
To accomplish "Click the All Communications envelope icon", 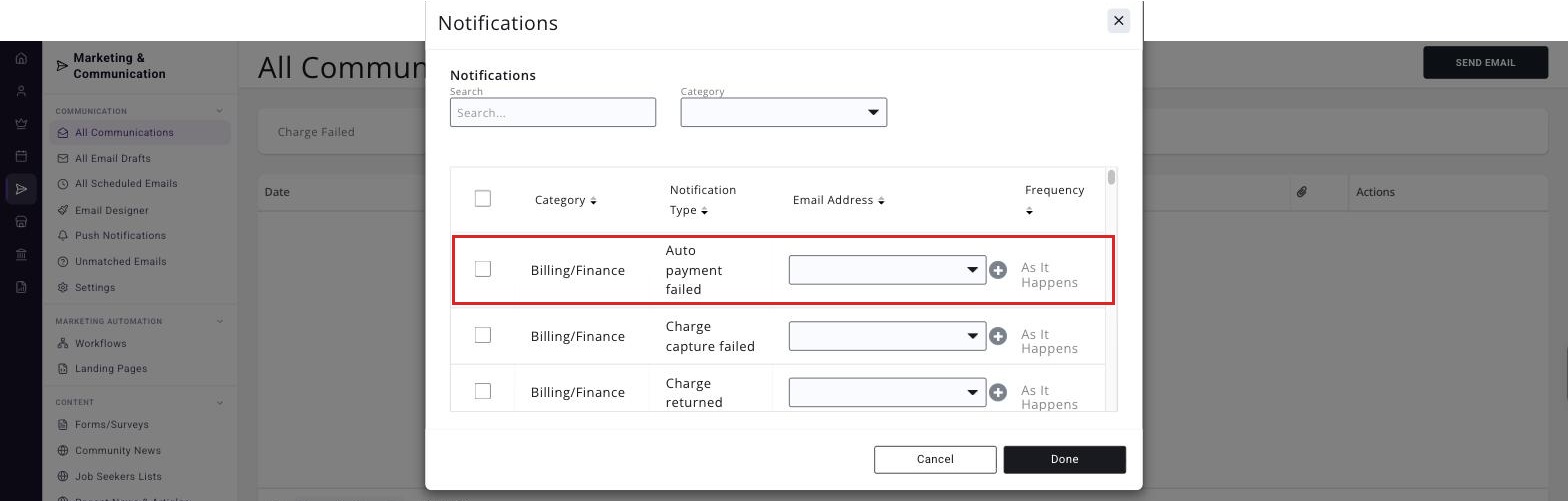I will (x=63, y=132).
